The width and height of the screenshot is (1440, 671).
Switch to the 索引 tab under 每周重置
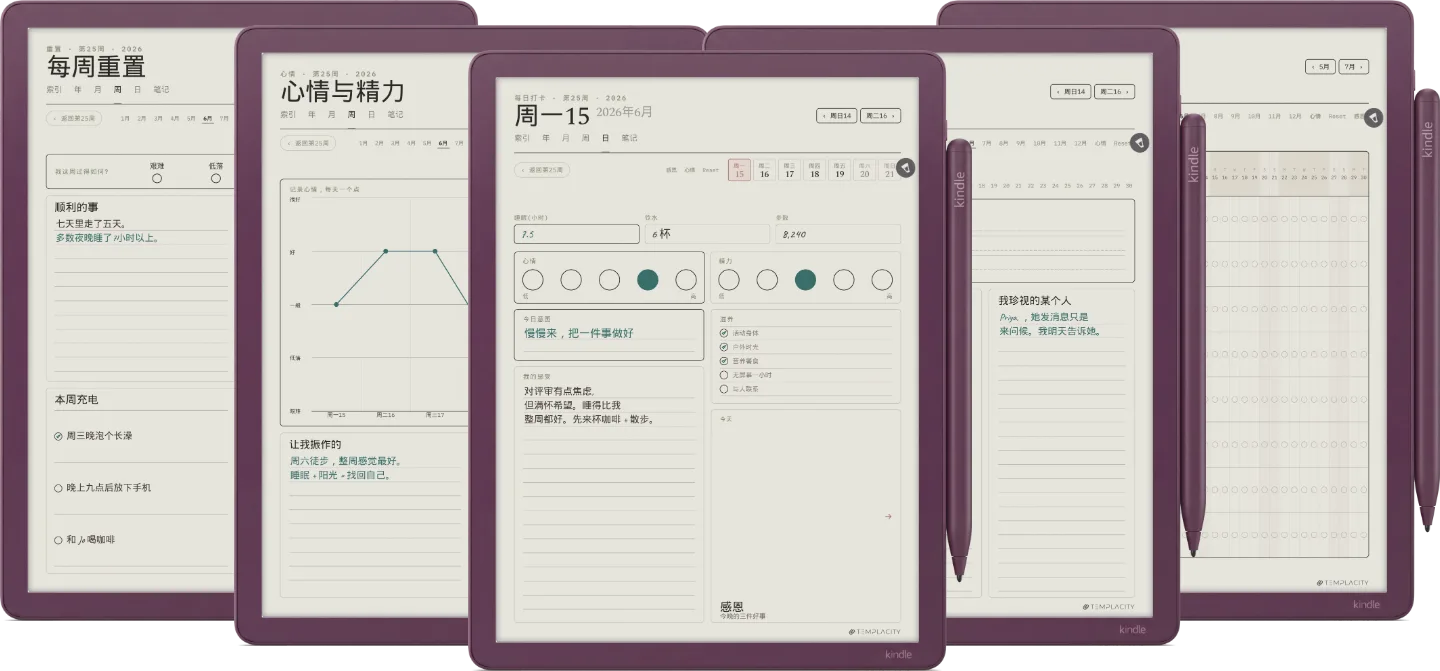54,89
